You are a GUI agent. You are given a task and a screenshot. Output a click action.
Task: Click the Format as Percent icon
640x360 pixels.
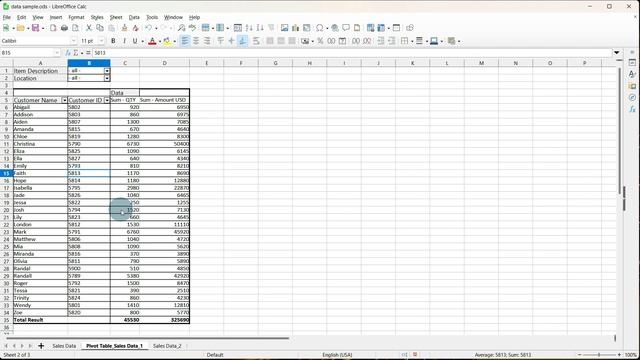pos(320,41)
